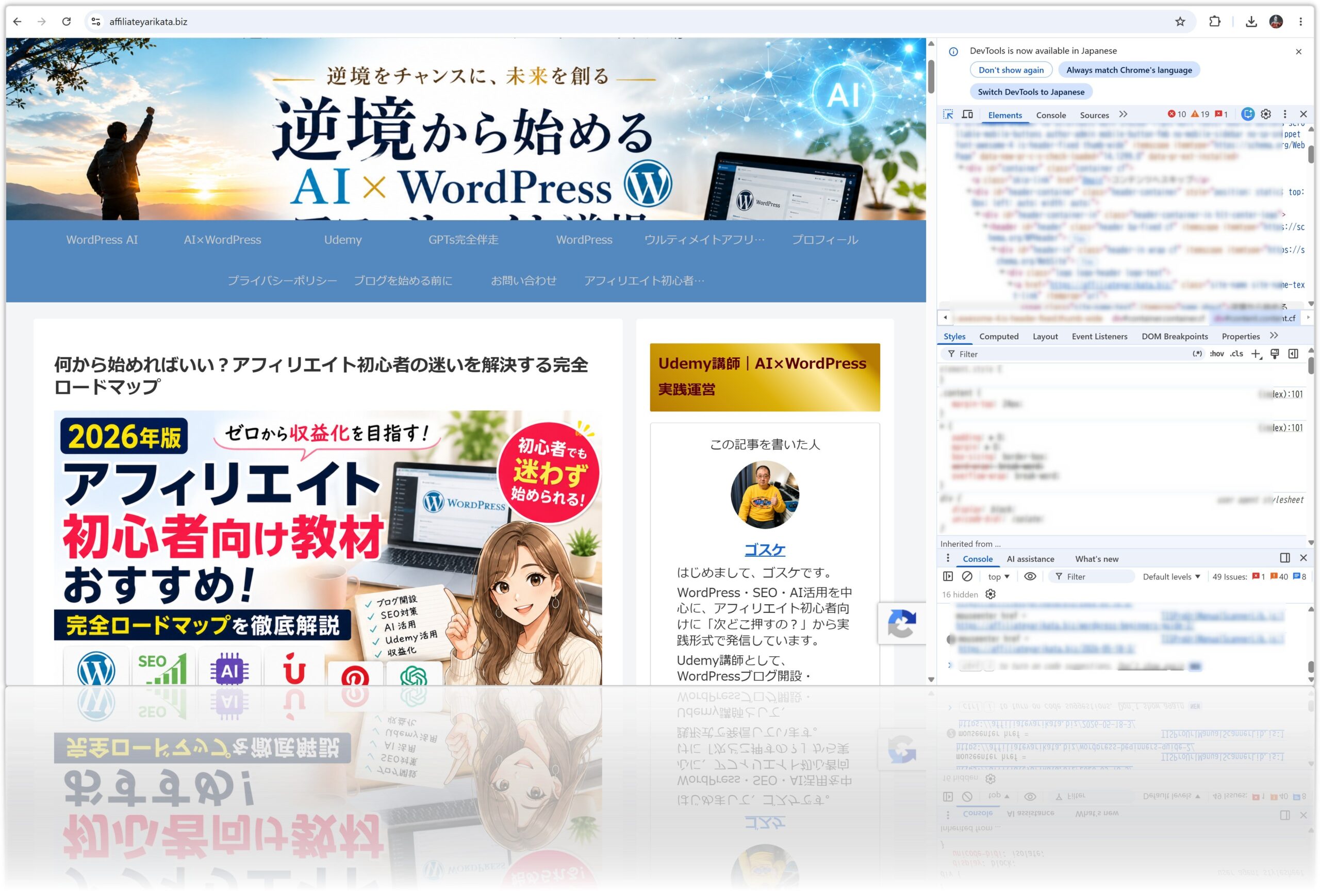Show more style pane tabs chevron after Properties
1320x896 pixels.
(1274, 336)
